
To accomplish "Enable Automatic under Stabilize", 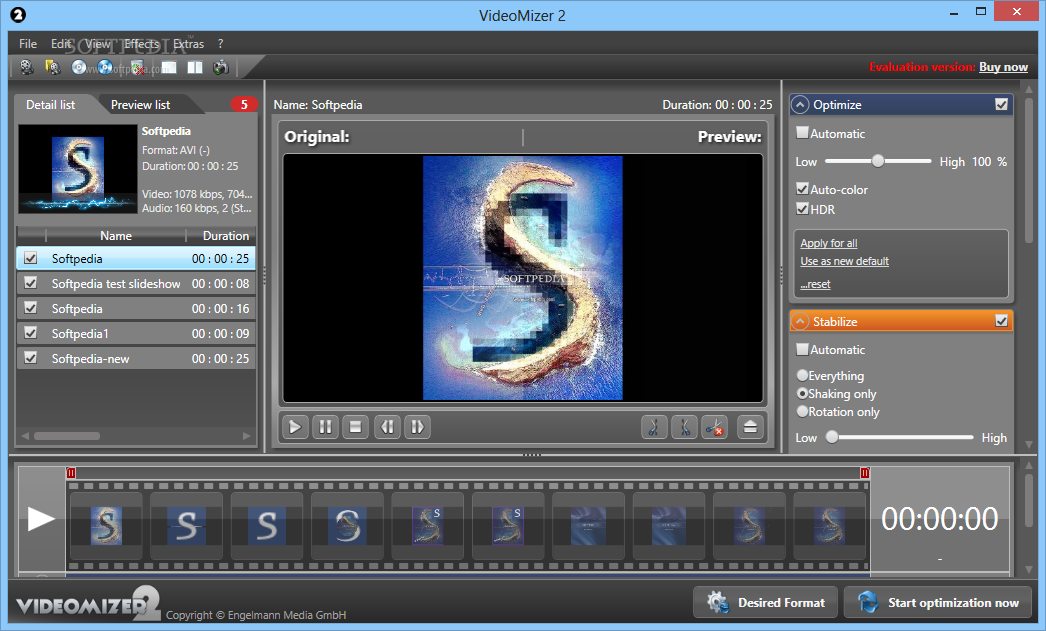I will tap(803, 349).
